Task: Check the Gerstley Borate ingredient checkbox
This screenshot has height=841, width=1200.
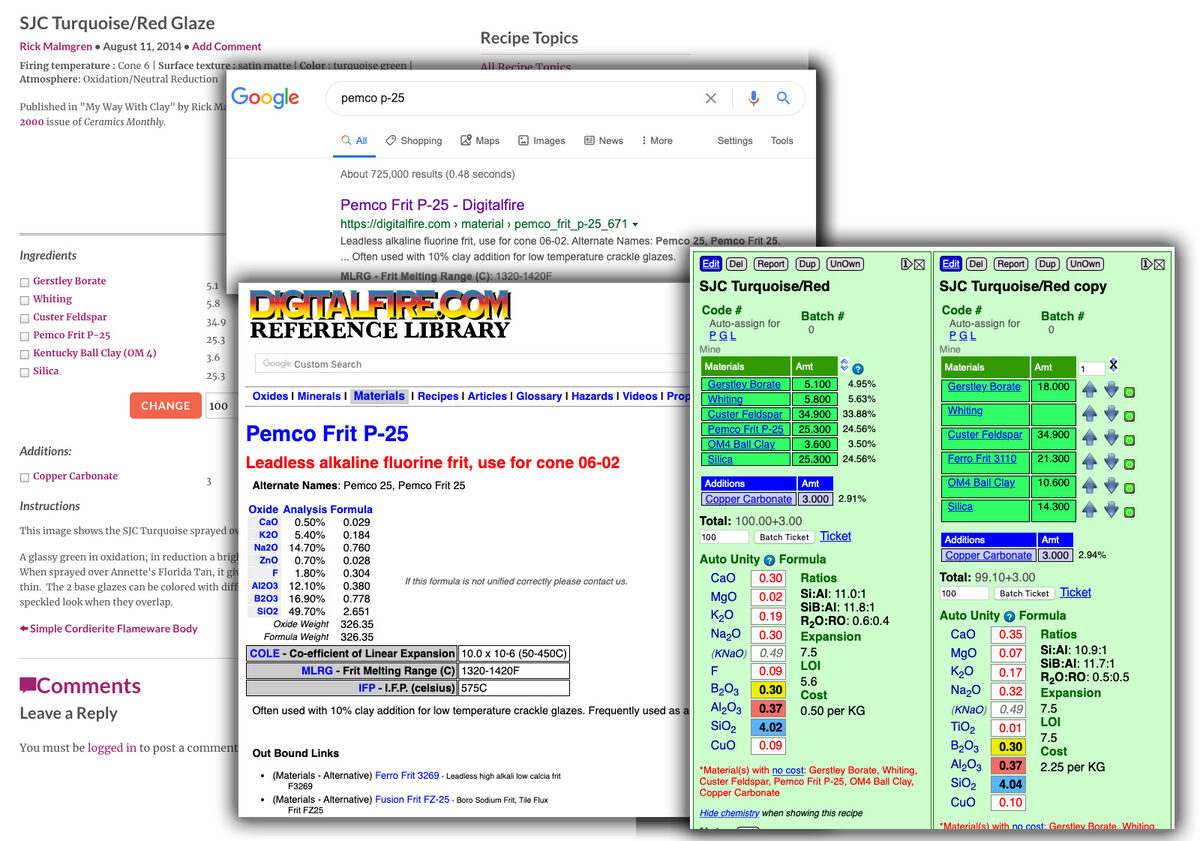Action: click(24, 282)
